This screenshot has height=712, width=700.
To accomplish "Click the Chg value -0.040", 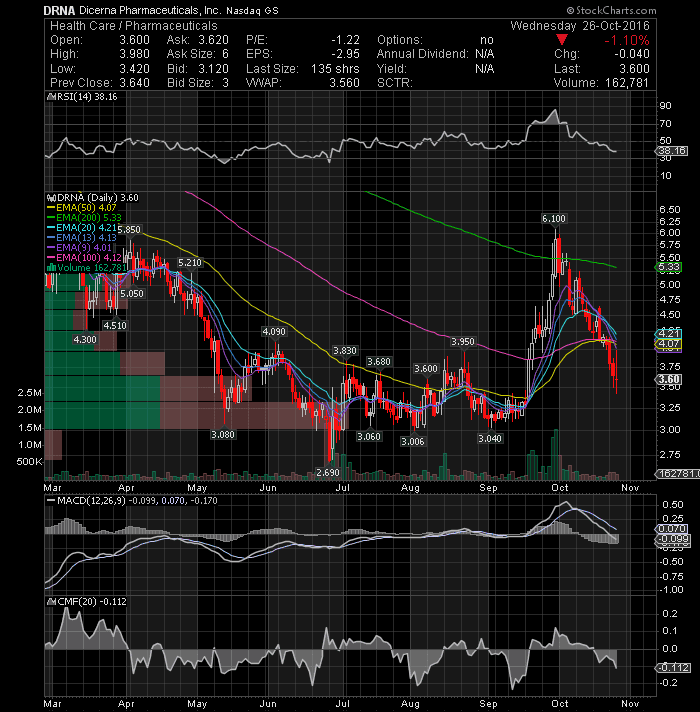I will coord(632,54).
